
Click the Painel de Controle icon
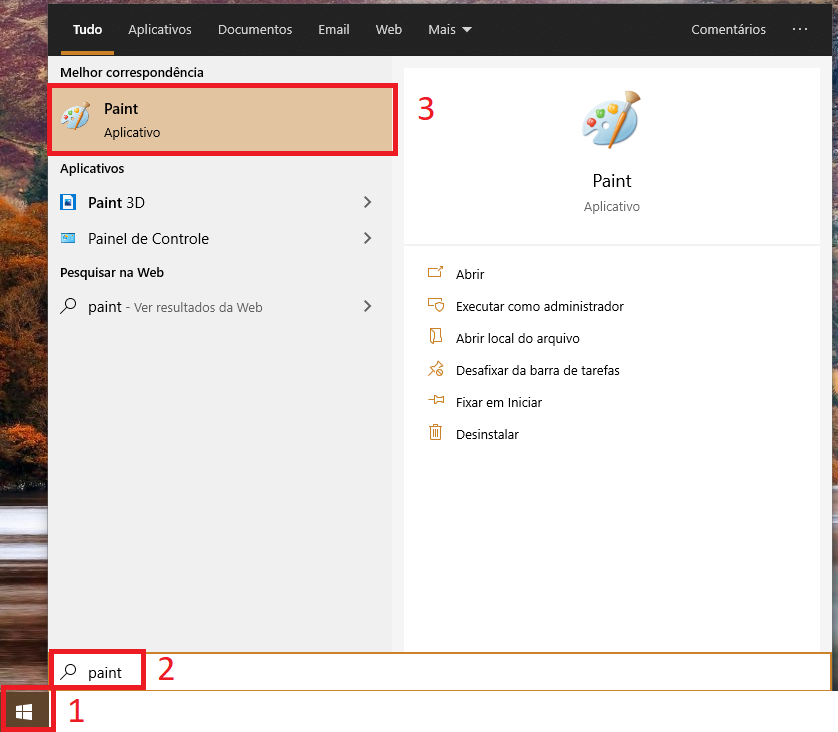68,238
